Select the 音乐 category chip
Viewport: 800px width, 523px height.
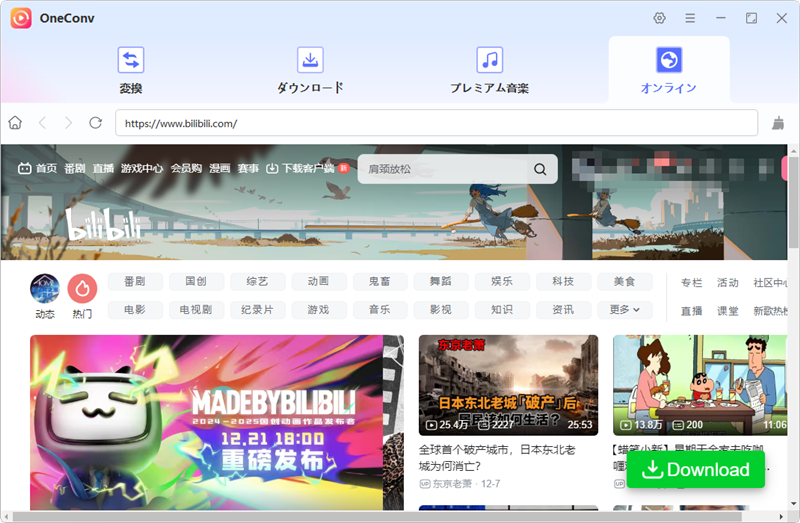point(380,310)
